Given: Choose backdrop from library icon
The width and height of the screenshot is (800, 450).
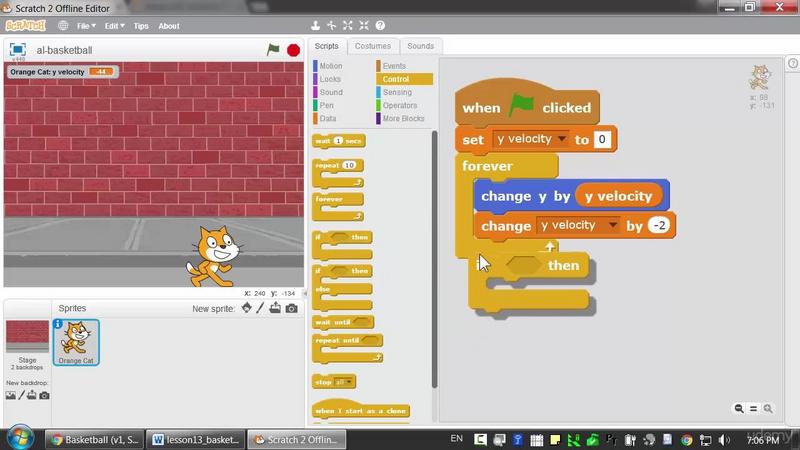Looking at the screenshot, I should click(11, 395).
